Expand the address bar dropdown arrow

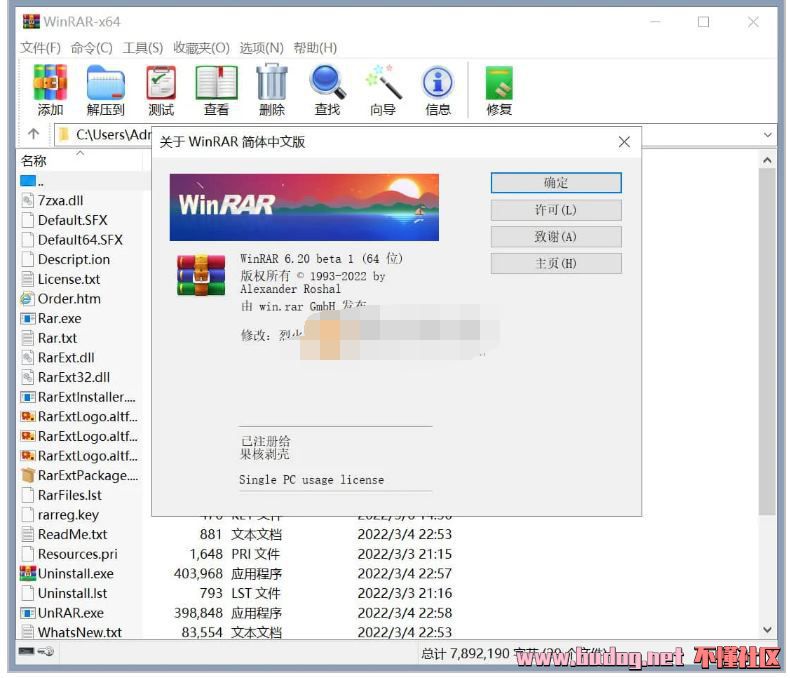click(x=767, y=135)
